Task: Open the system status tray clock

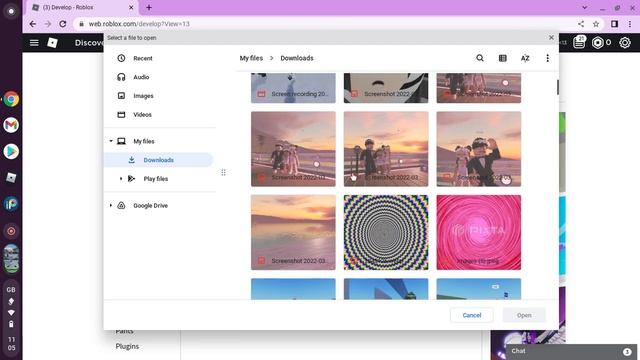Action: coord(11,344)
